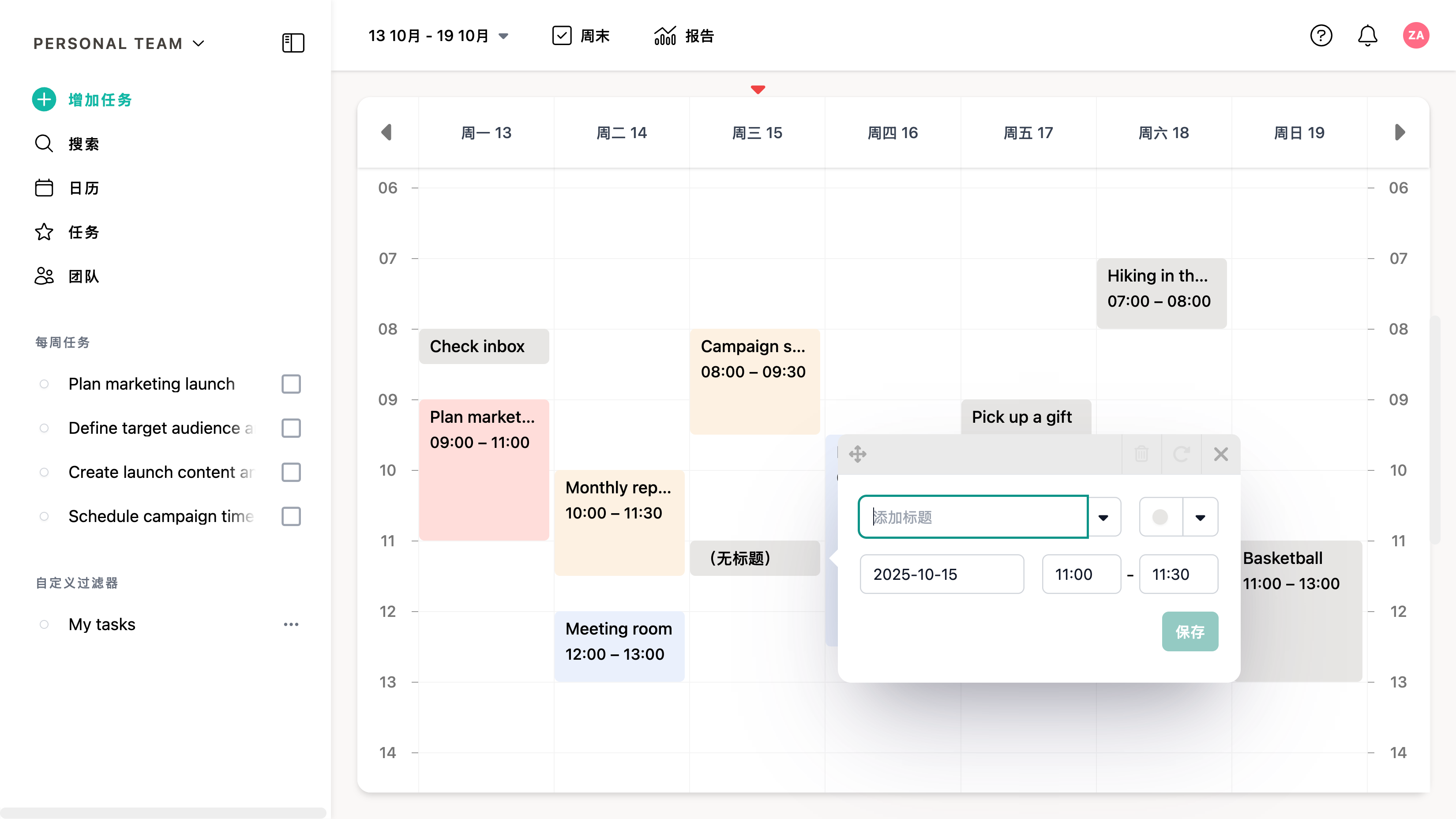Open the title suggestions dropdown arrow
1456x819 pixels.
[x=1103, y=517]
